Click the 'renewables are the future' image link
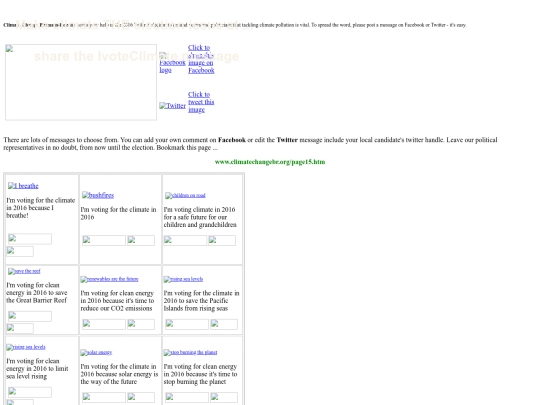Image resolution: width=540 pixels, height=405 pixels. pyautogui.click(x=109, y=279)
